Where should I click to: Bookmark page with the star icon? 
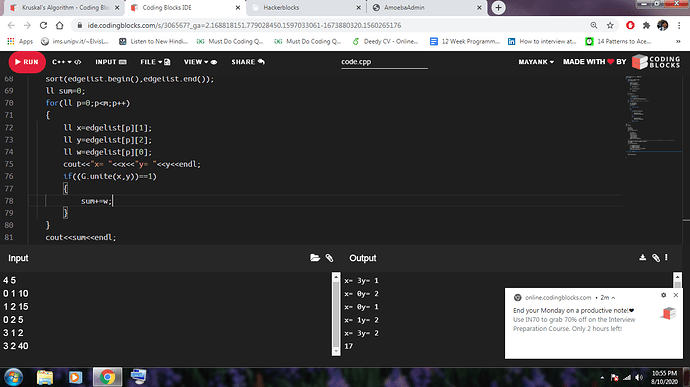pos(610,26)
